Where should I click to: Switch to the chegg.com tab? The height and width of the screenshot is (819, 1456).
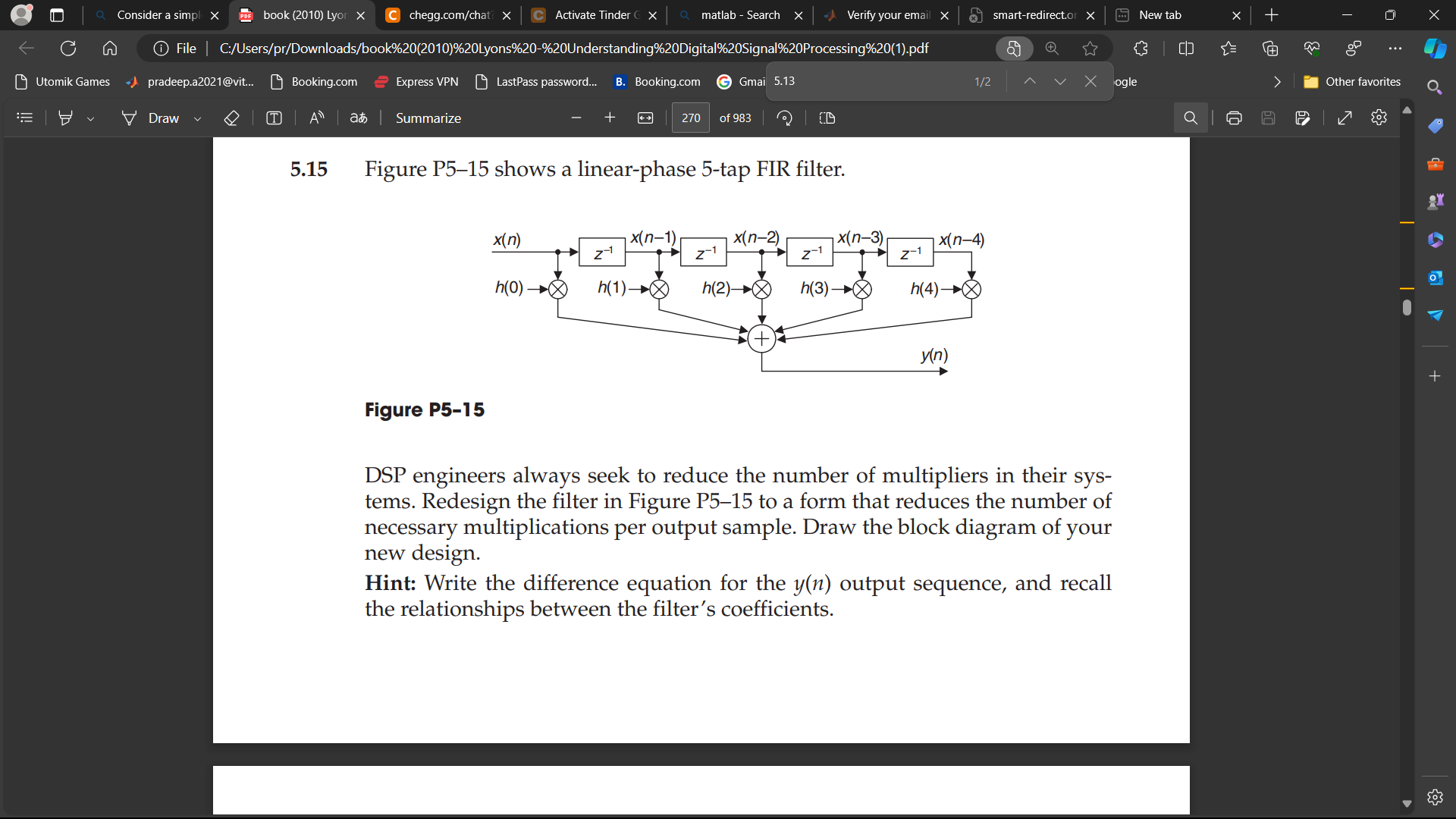[447, 15]
